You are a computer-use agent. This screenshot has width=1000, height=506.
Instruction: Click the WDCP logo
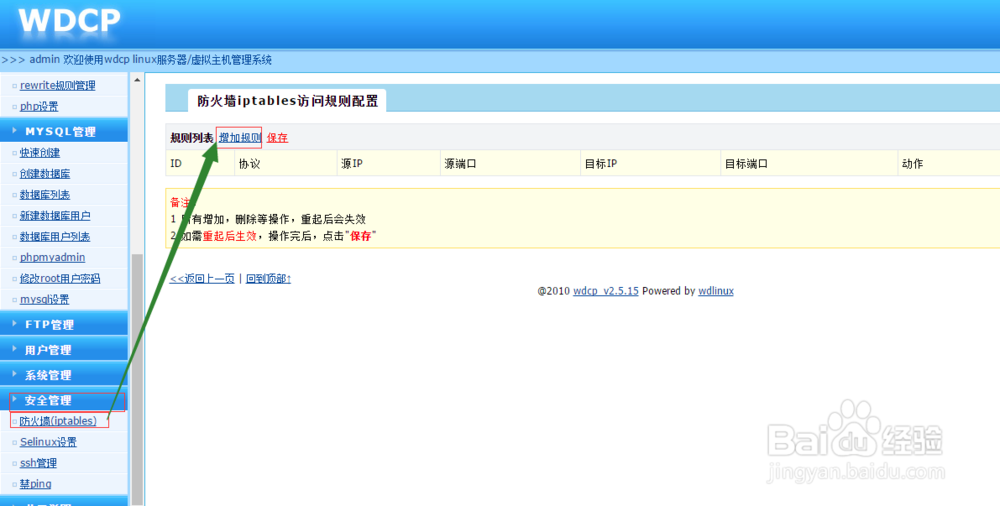click(69, 22)
